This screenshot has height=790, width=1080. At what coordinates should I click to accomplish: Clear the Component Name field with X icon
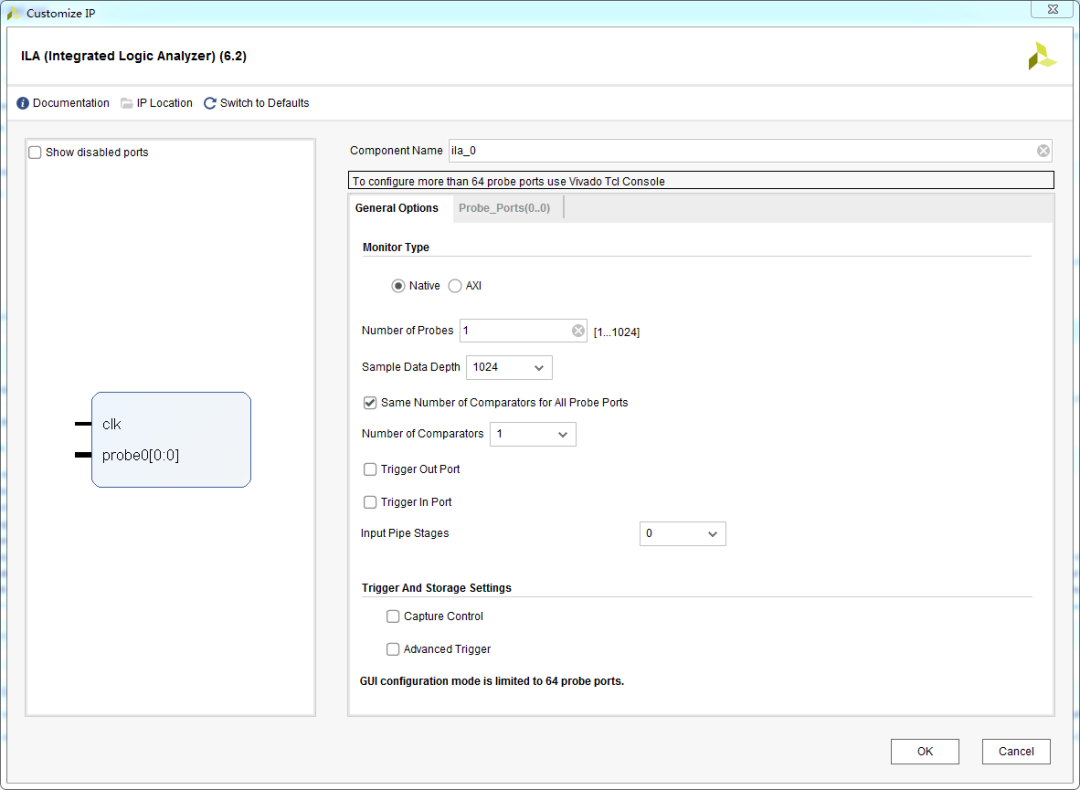(1043, 151)
